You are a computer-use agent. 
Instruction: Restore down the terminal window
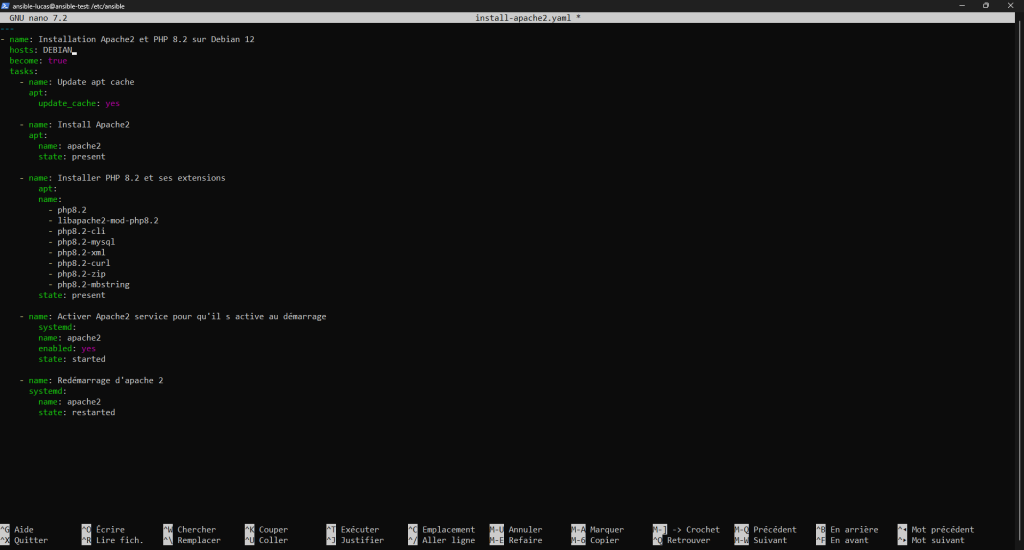click(985, 5)
